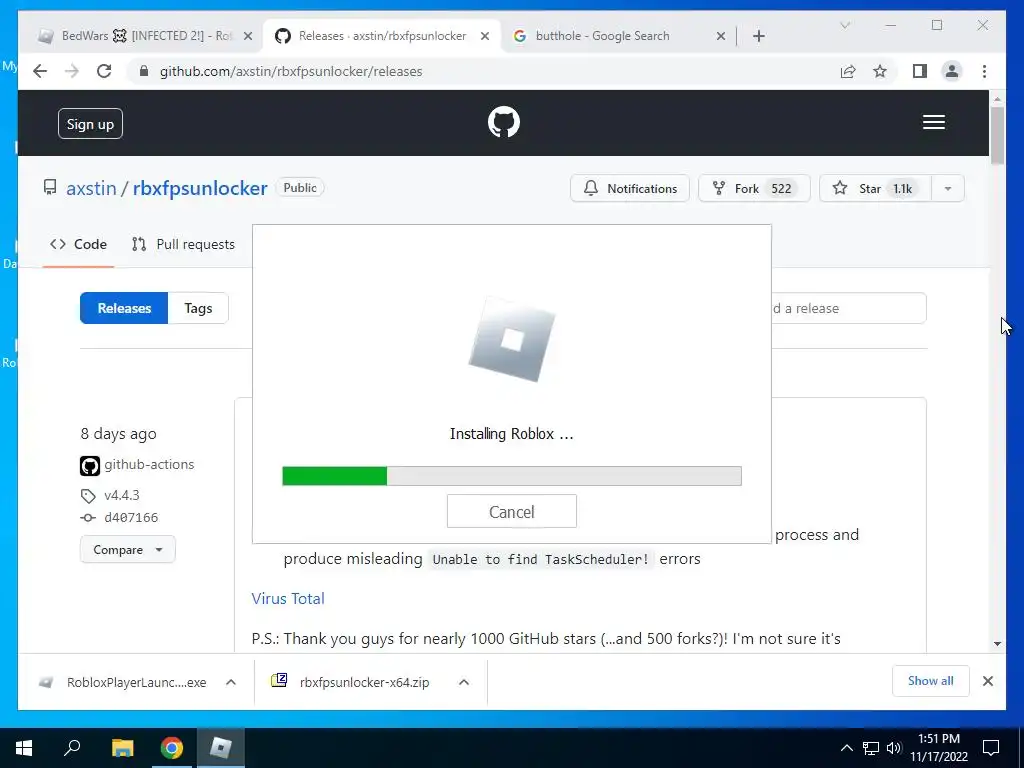Click the browser forward arrow
Image resolution: width=1024 pixels, height=768 pixels.
pos(72,71)
